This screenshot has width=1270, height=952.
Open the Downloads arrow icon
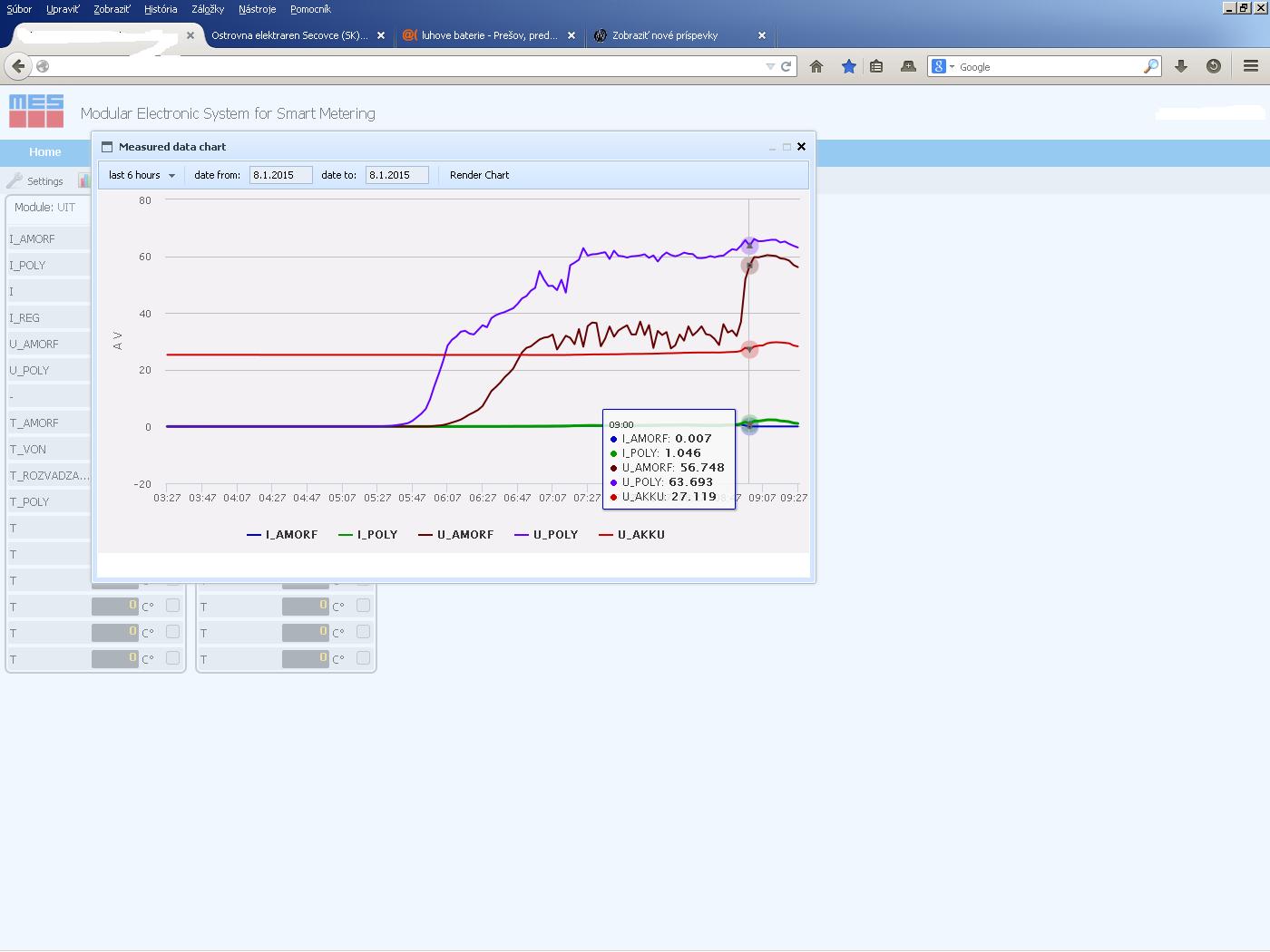coord(1181,66)
